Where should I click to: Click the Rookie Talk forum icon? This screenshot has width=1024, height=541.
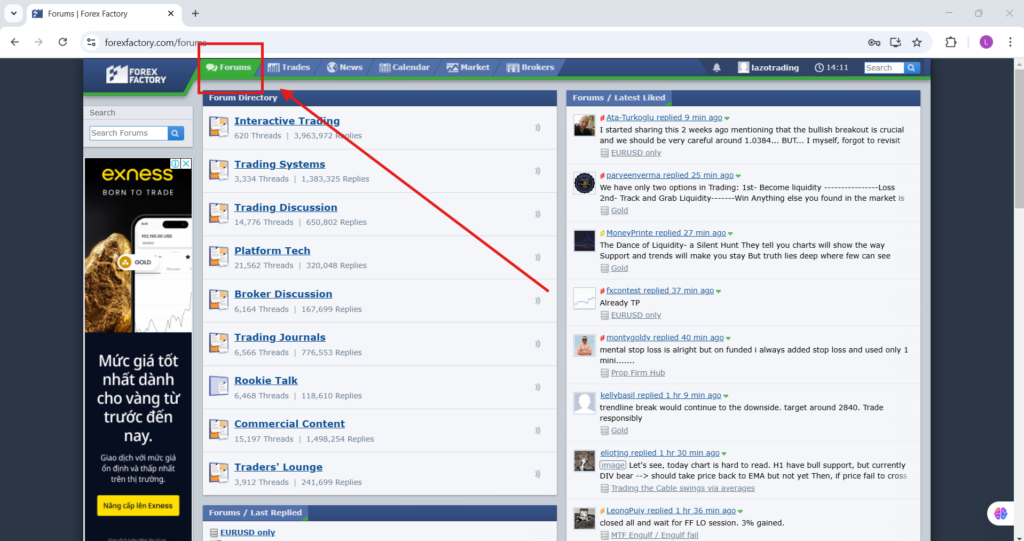(219, 386)
